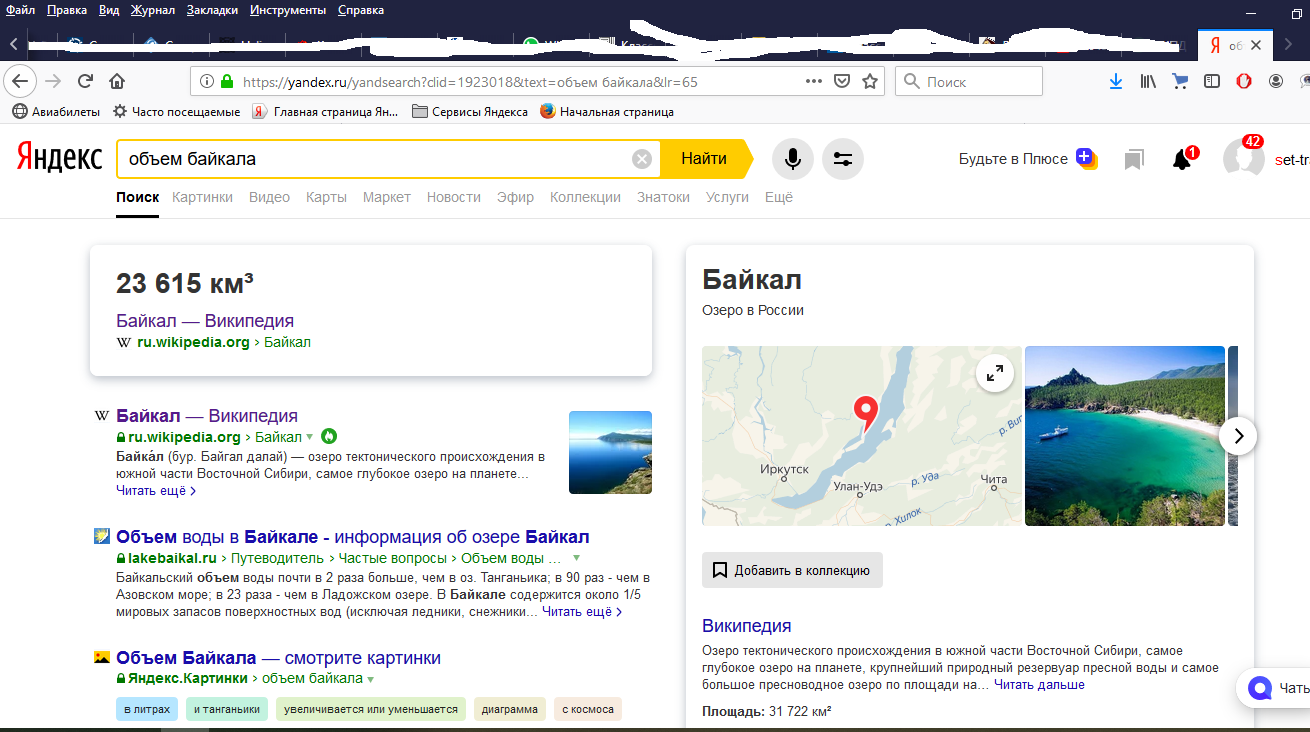Open user profile avatar

(x=1244, y=159)
